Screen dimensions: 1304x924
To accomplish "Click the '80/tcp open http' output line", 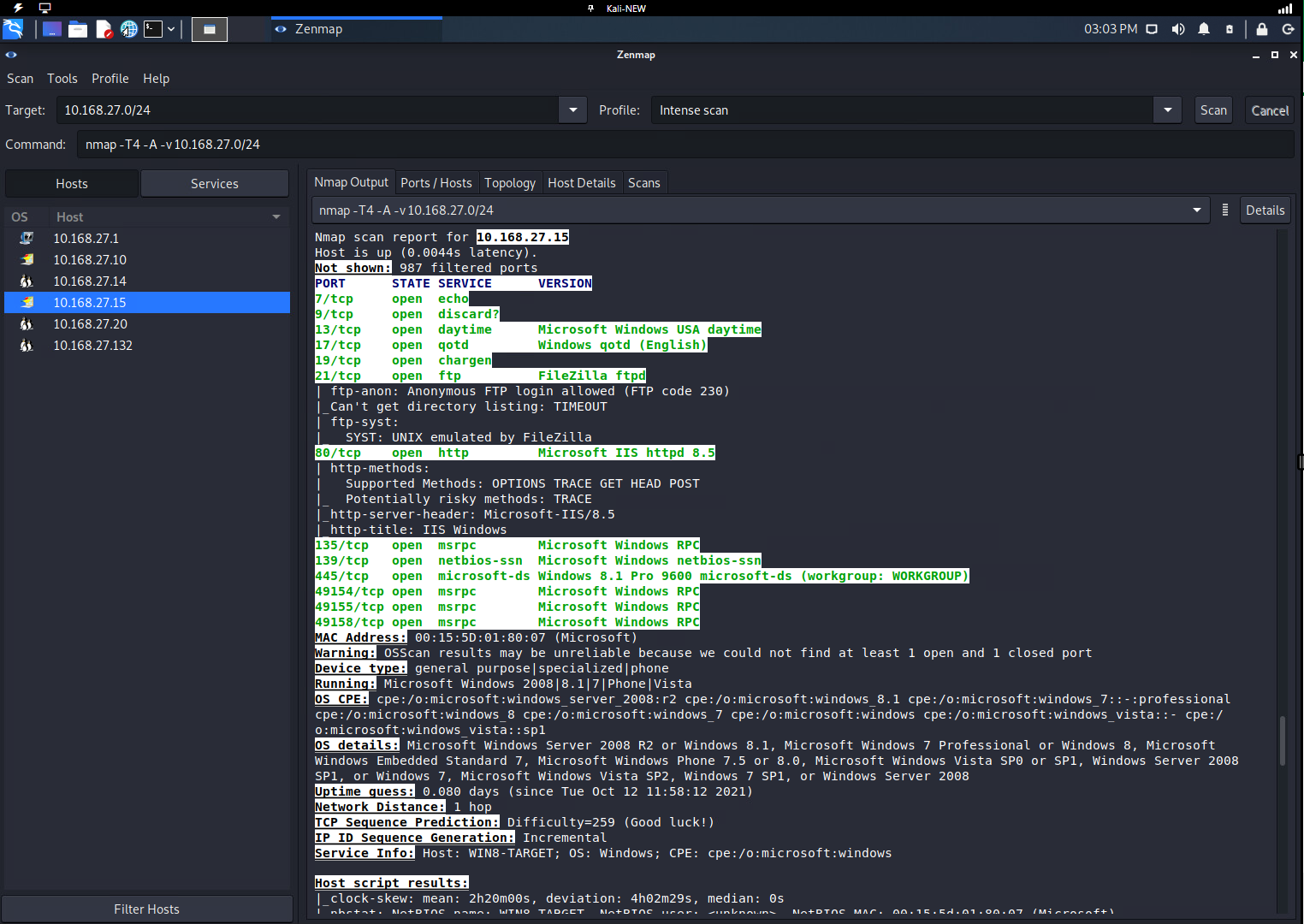I will point(515,453).
